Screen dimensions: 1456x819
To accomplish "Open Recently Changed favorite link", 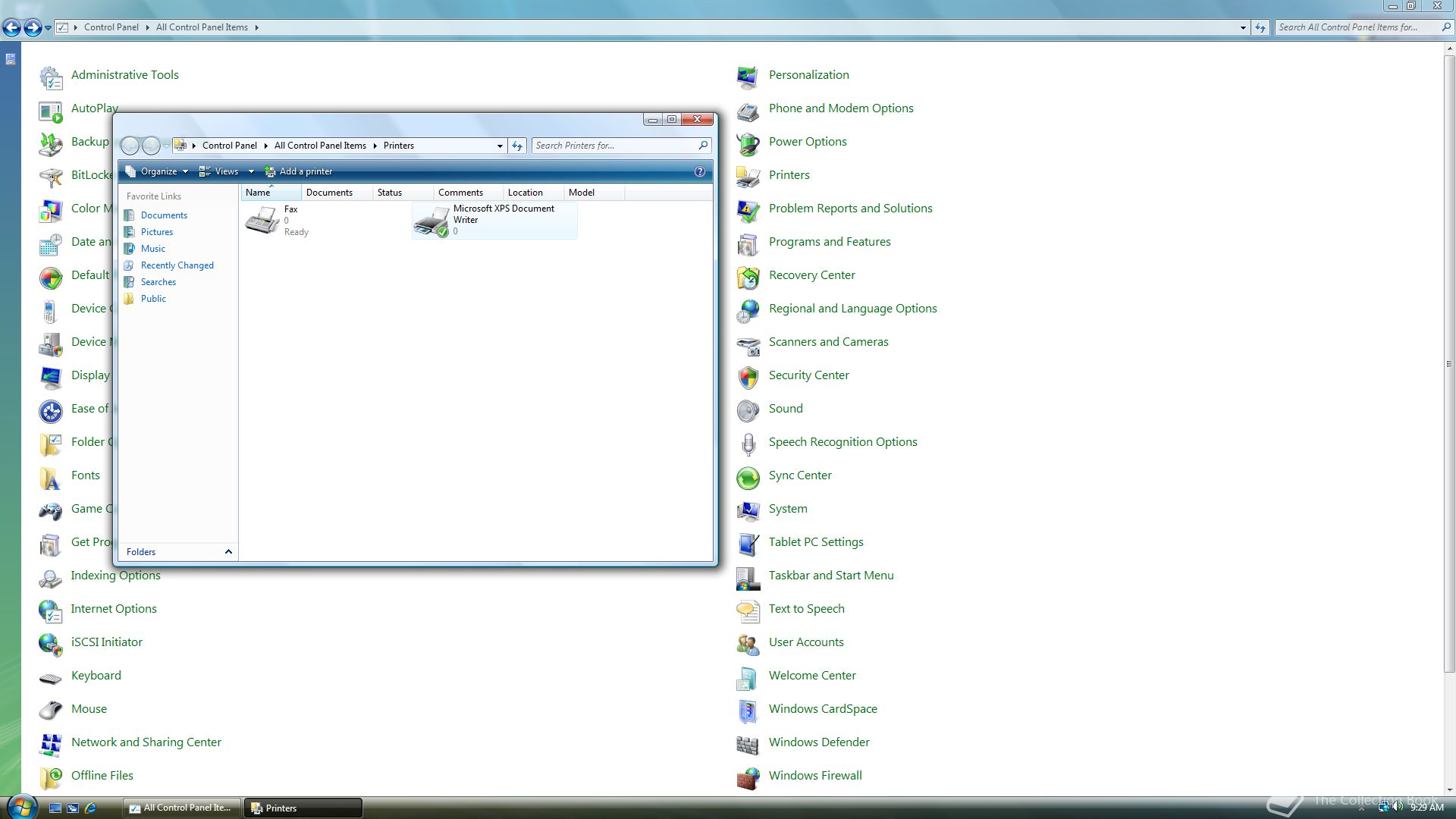I will point(177,265).
